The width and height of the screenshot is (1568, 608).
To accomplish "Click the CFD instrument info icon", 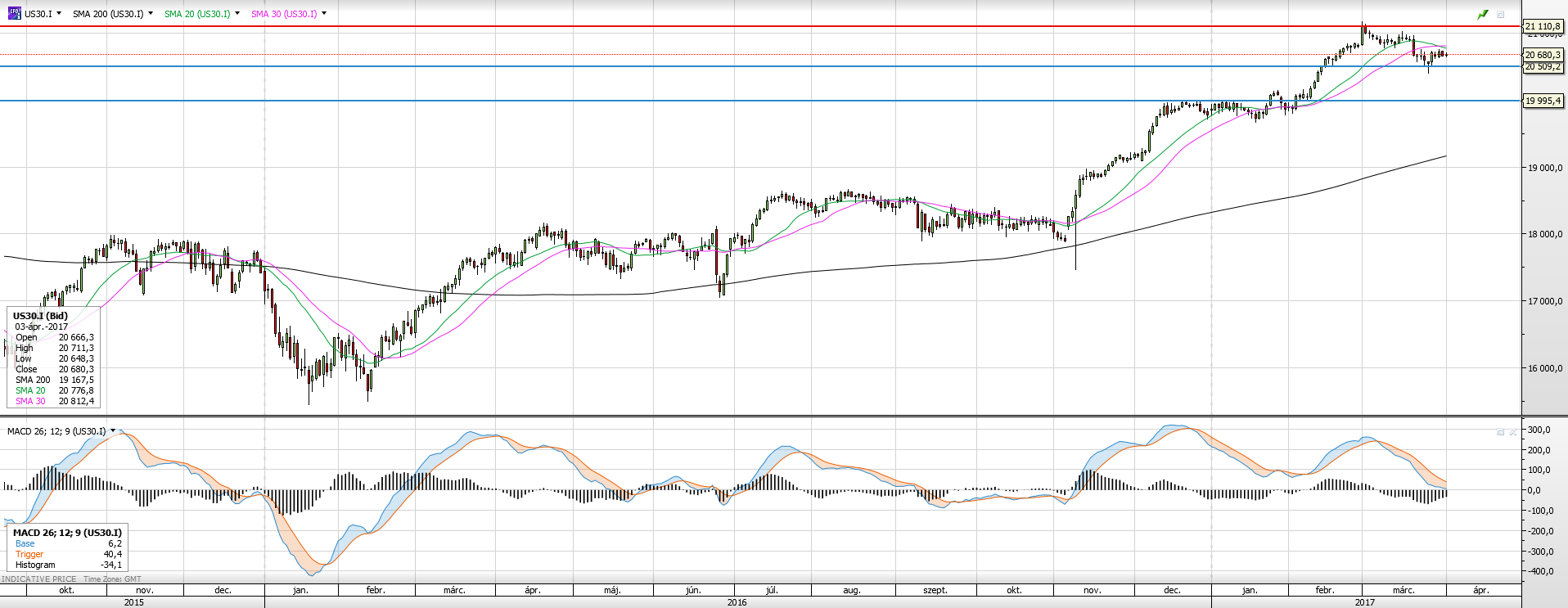I will [14, 13].
